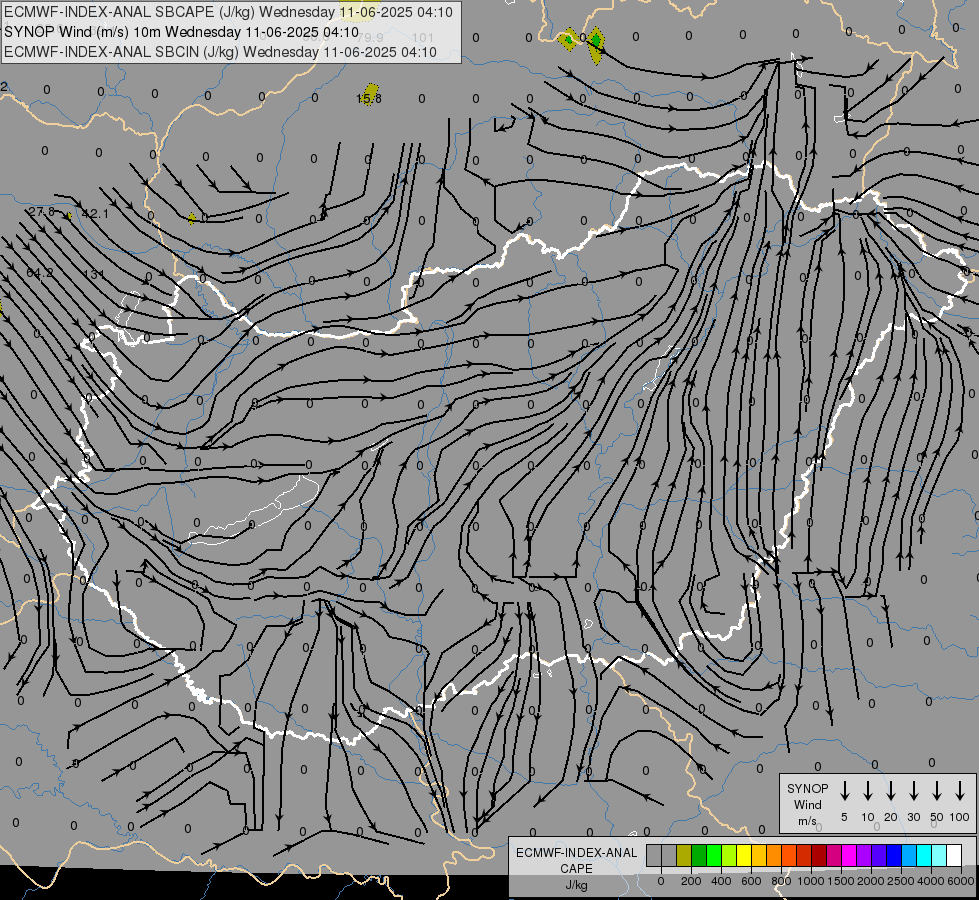This screenshot has width=979, height=900.
Task: Click the 200 tick label on CAPE scale
Action: (x=691, y=881)
